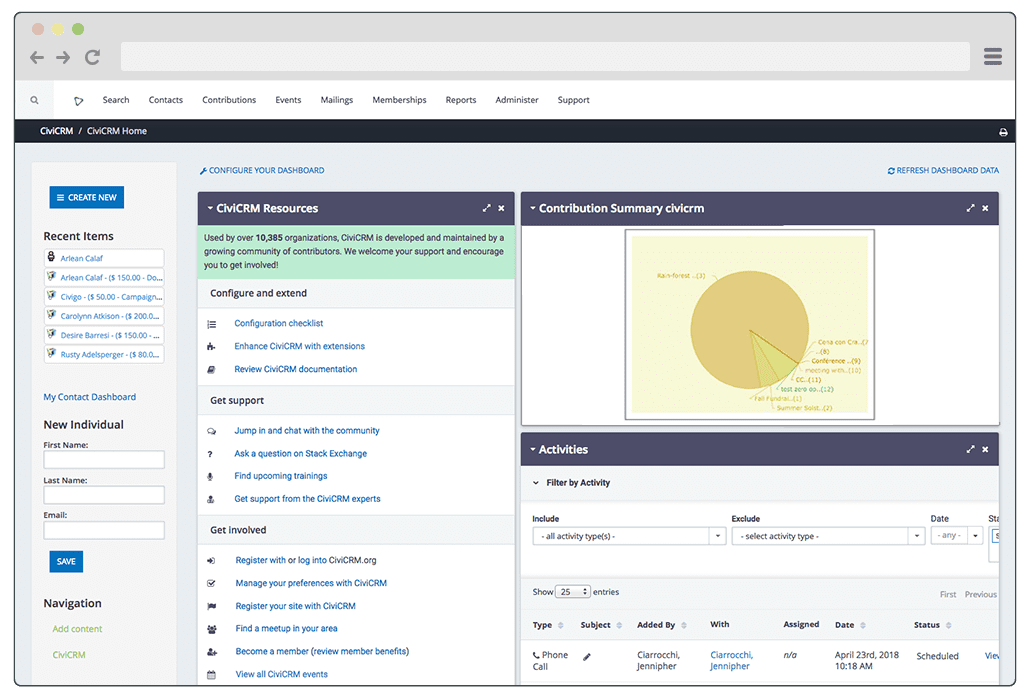This screenshot has width=1030, height=698.
Task: Expand Activities panel to full screen
Action: point(969,449)
